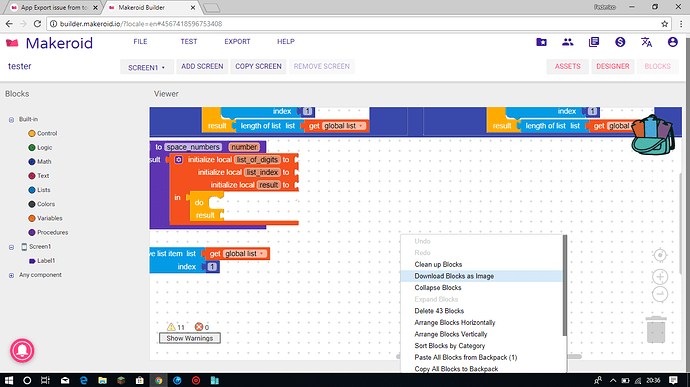
Task: Choose Collapse Blocks in context menu
Action: 481,287
